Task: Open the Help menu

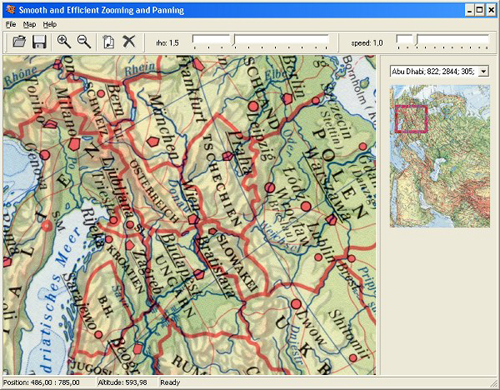Action: tap(50, 24)
